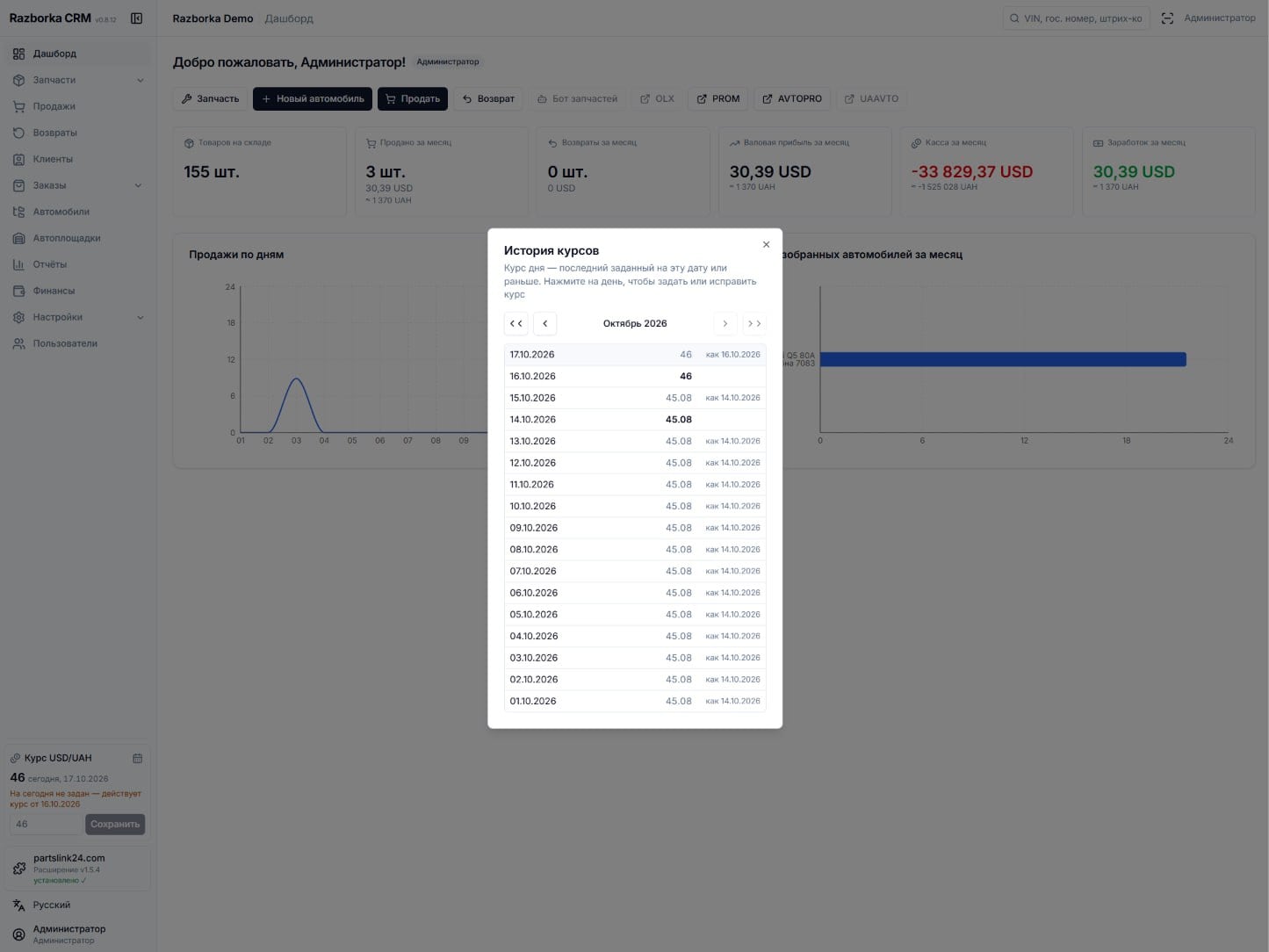Select the 17.10.2026 rate row
Screen dimensions: 1269x952
[635, 355]
